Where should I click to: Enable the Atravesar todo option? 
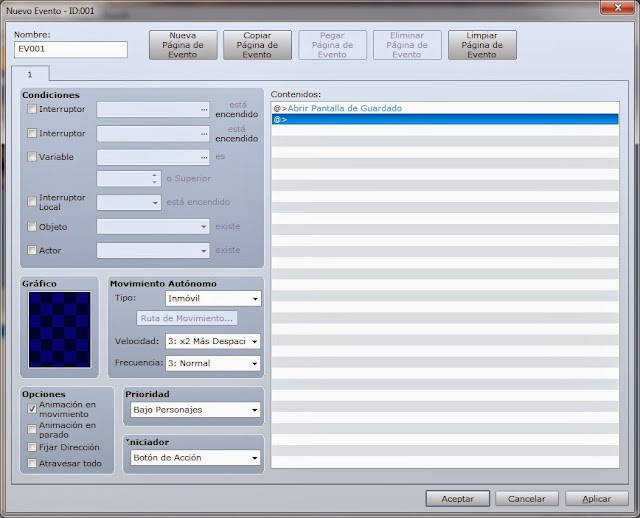(x=32, y=463)
